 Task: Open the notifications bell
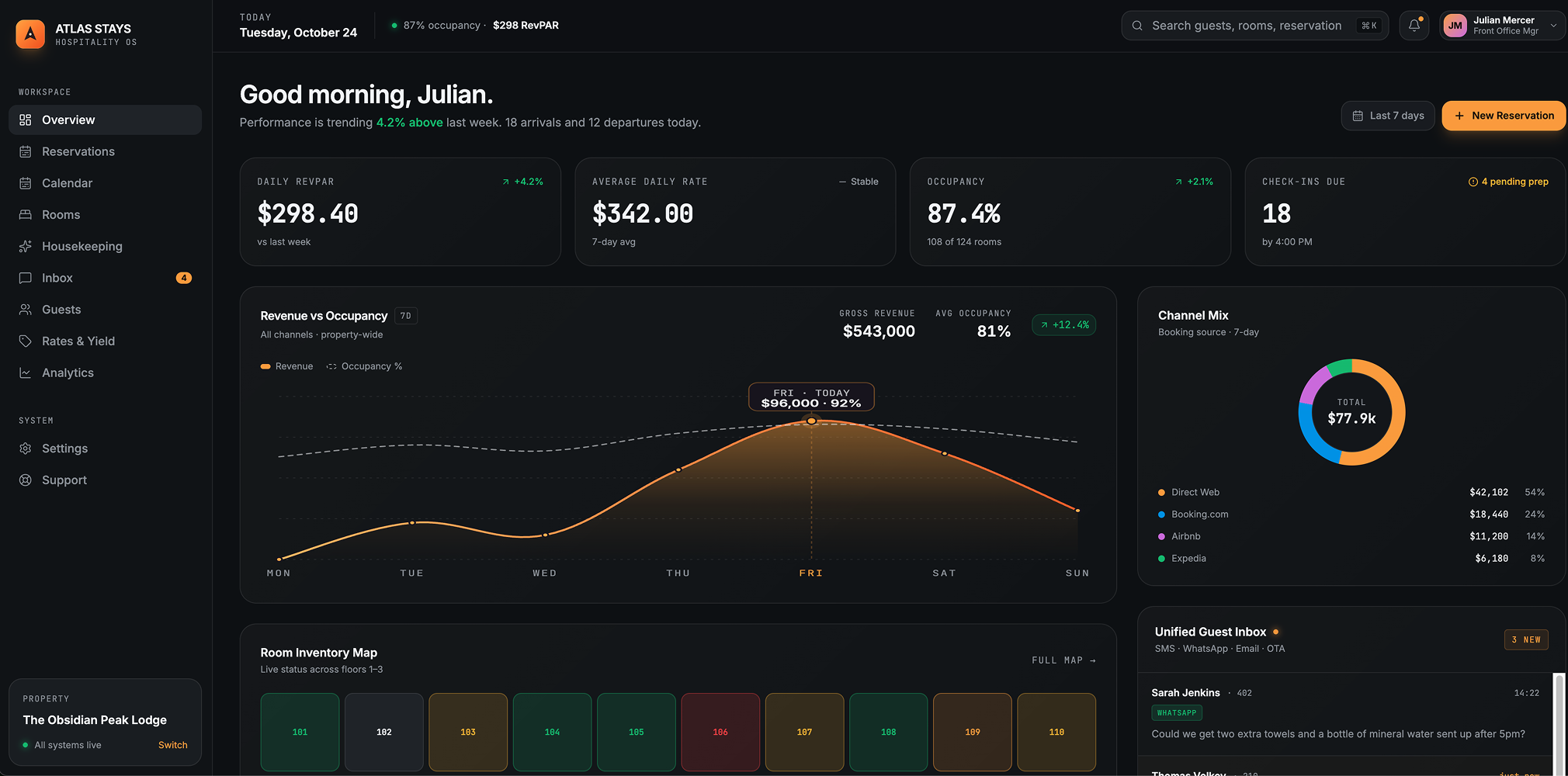1414,26
